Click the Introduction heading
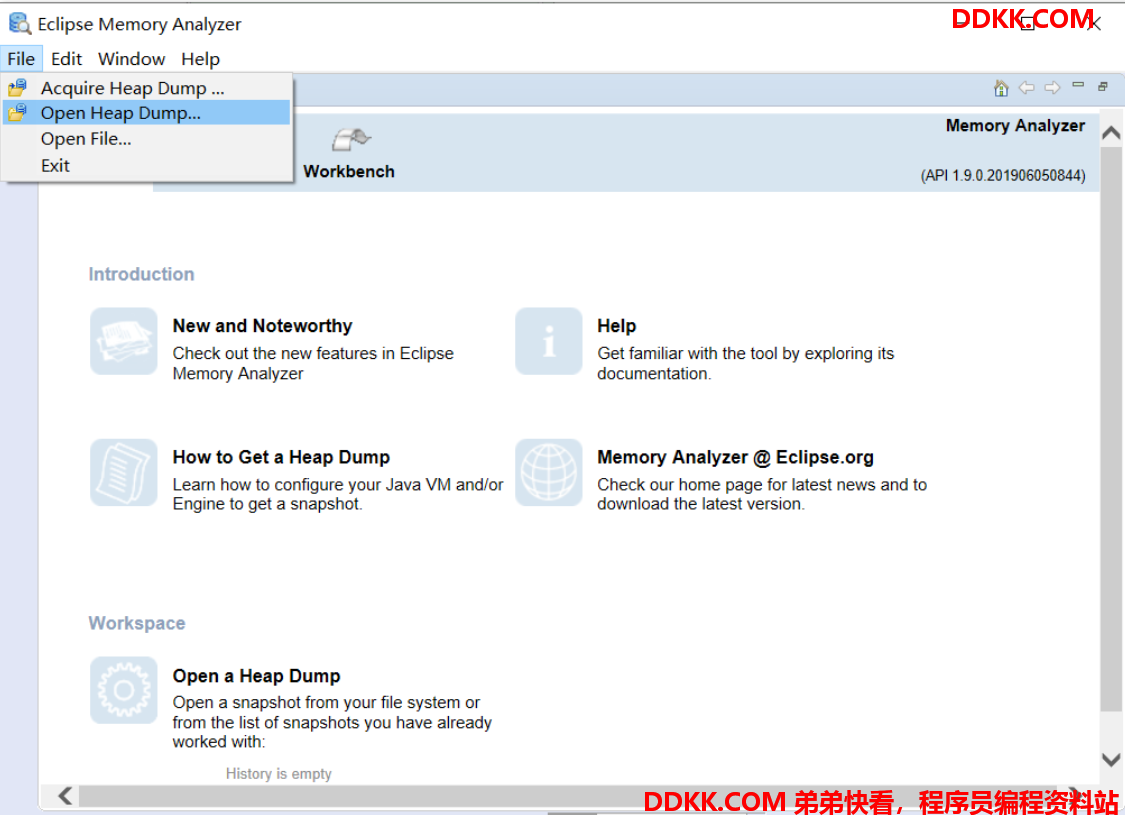Image resolution: width=1125 pixels, height=815 pixels. [x=141, y=274]
